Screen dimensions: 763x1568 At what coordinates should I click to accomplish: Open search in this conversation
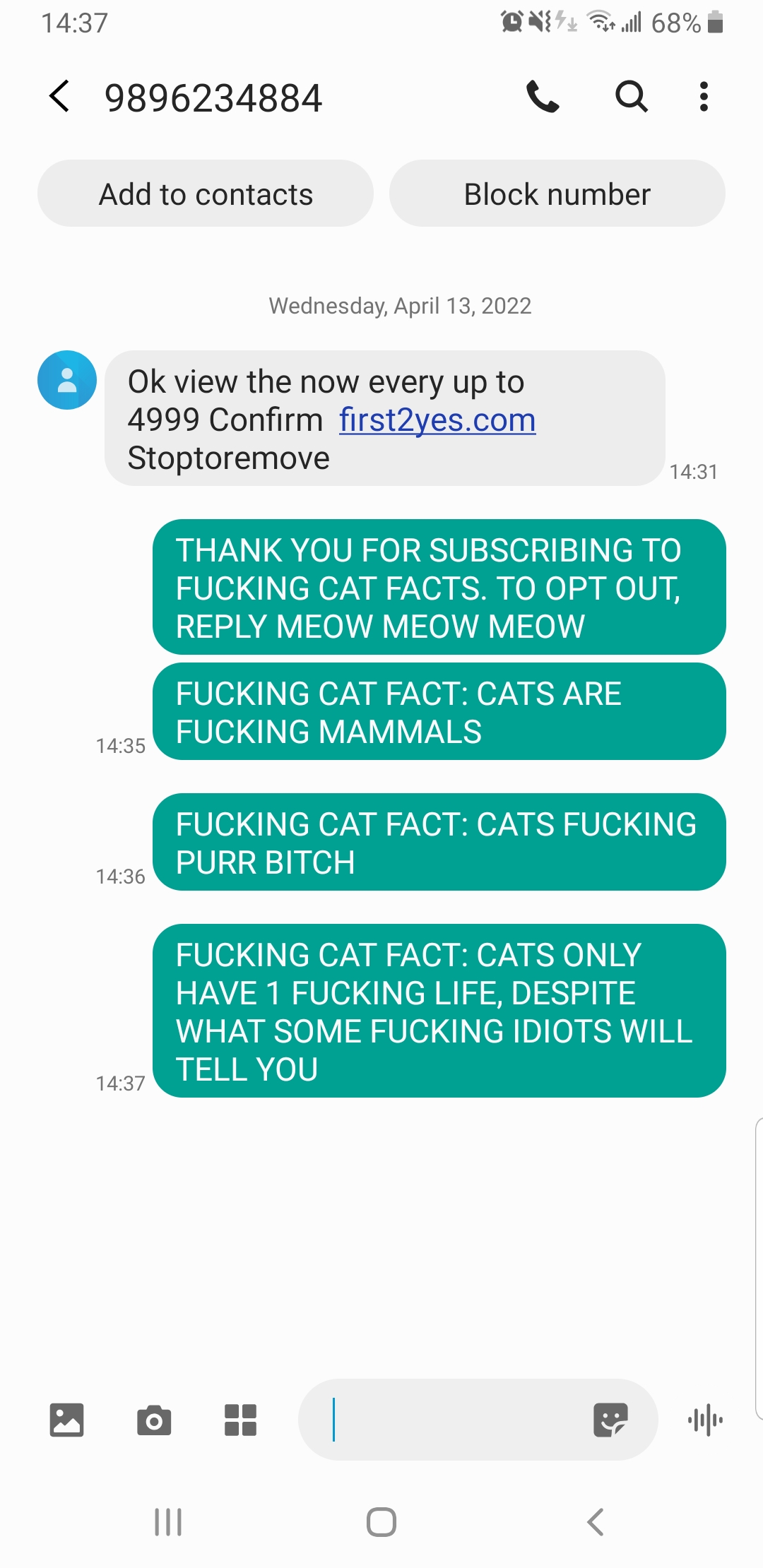(631, 96)
